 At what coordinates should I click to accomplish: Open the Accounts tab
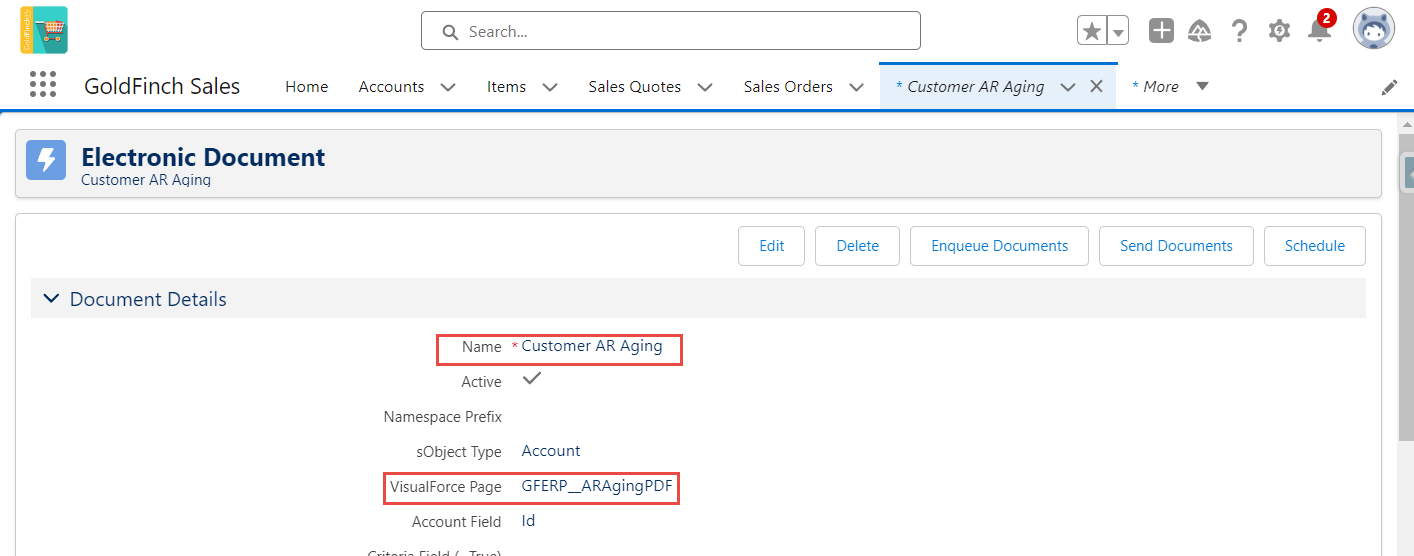point(391,87)
